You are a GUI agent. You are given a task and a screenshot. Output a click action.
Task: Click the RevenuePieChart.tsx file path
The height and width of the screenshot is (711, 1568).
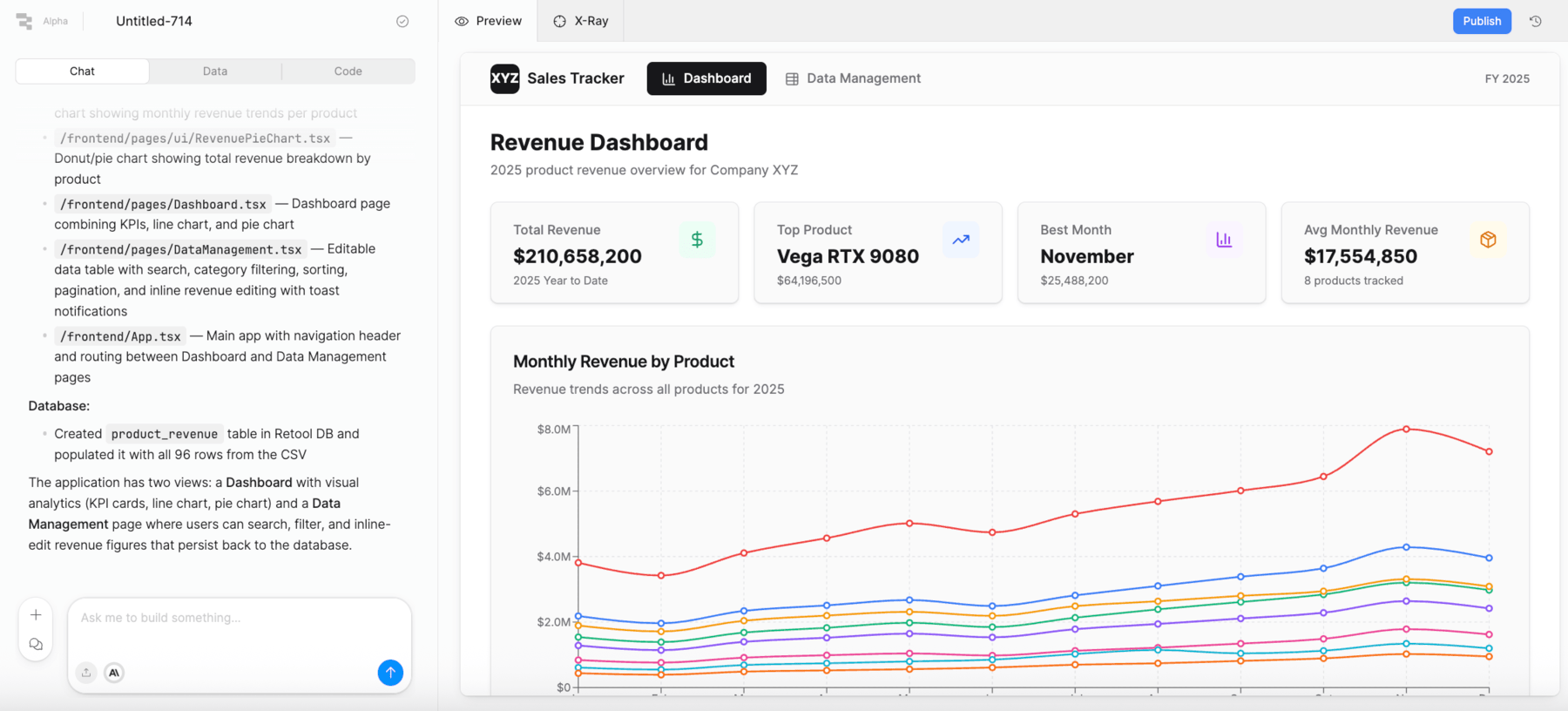(x=195, y=139)
